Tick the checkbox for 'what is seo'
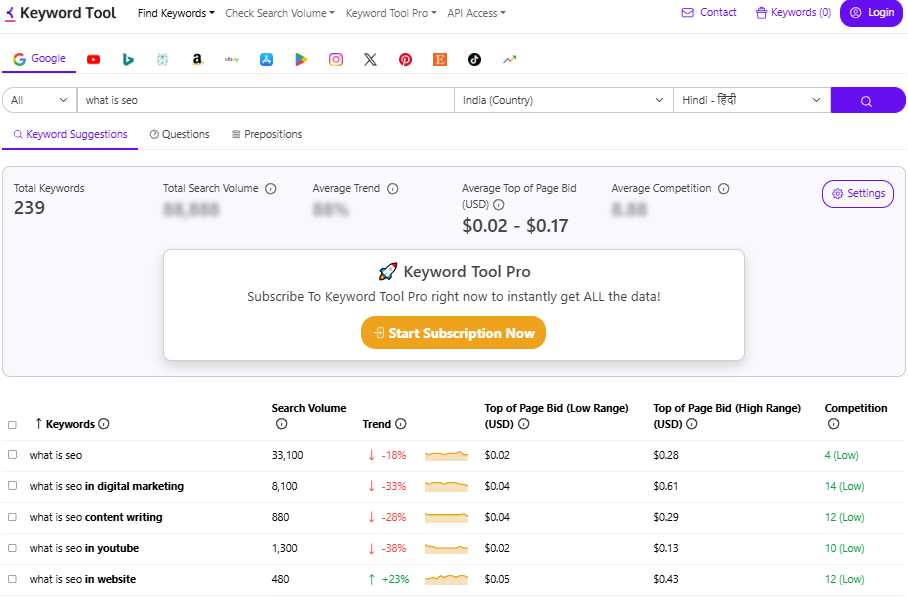 pos(13,455)
